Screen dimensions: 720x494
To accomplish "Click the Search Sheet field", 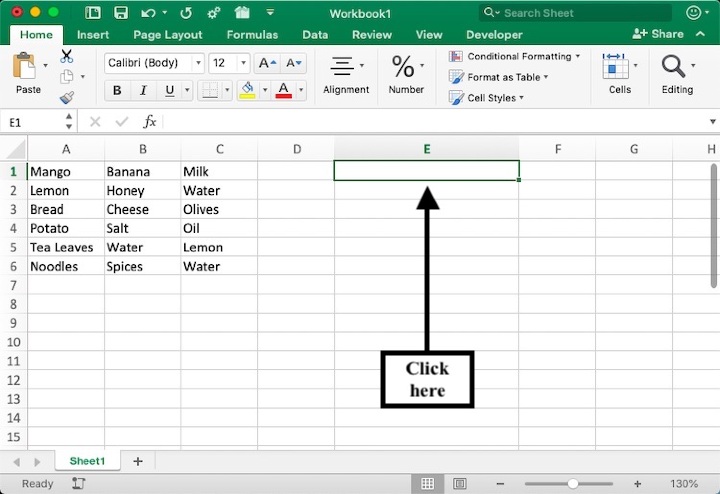I will click(x=575, y=13).
